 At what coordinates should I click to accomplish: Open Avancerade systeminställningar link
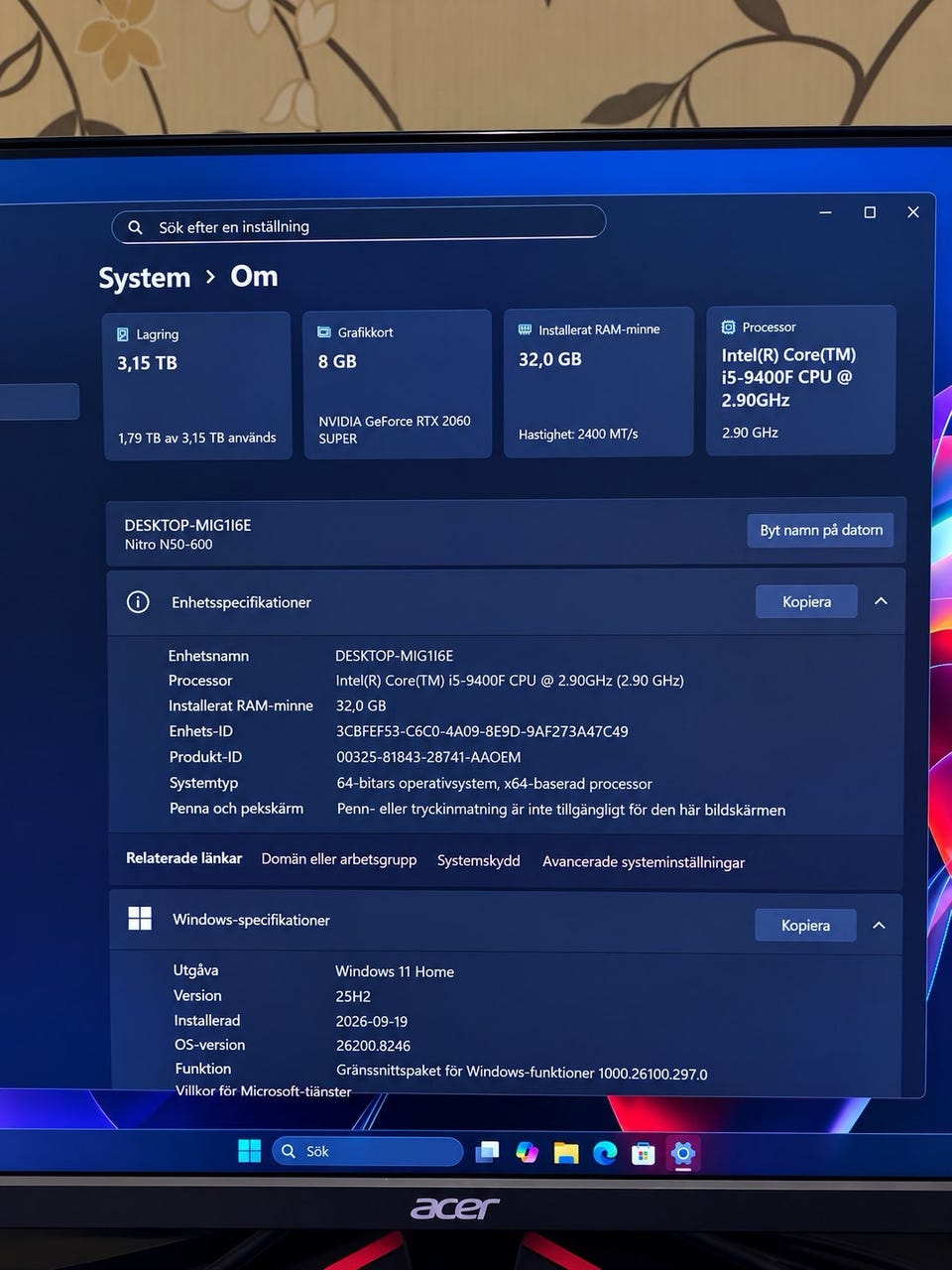pyautogui.click(x=644, y=862)
